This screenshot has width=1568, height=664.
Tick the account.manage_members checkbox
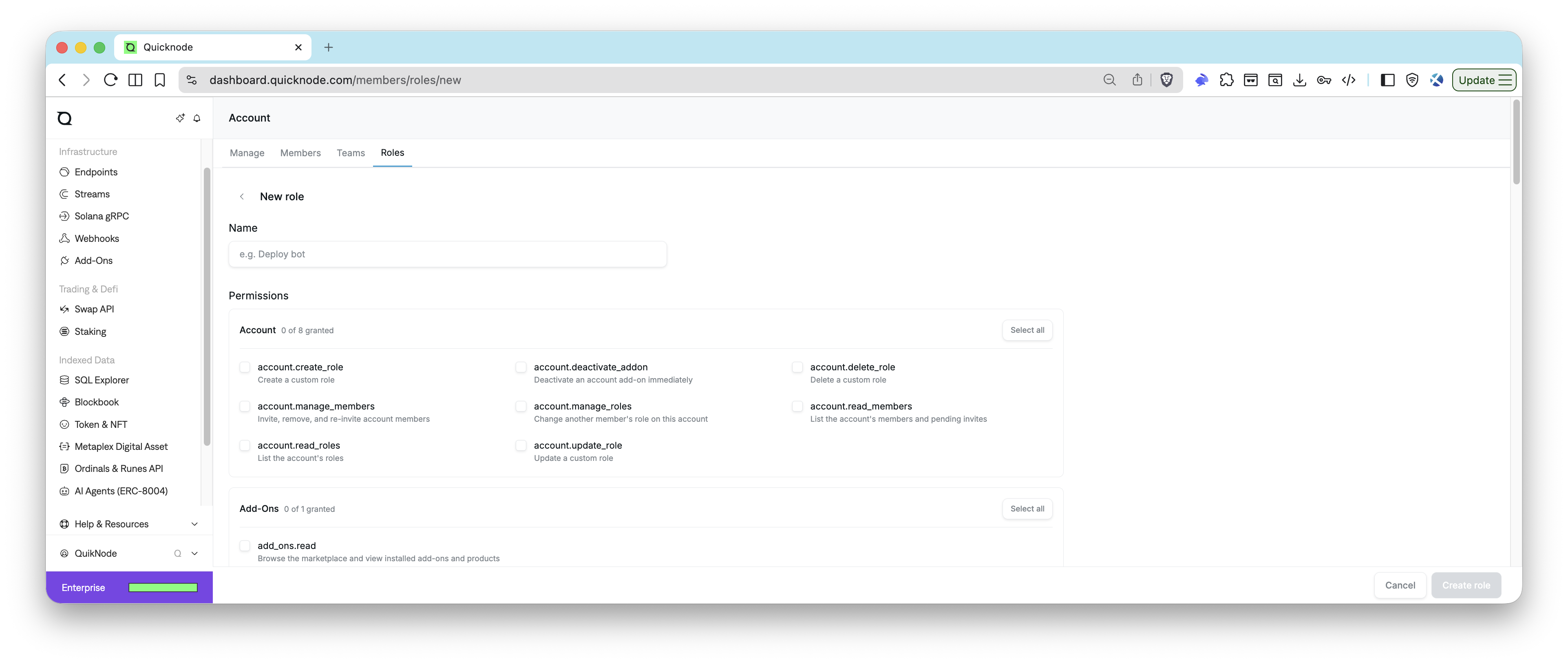click(245, 406)
